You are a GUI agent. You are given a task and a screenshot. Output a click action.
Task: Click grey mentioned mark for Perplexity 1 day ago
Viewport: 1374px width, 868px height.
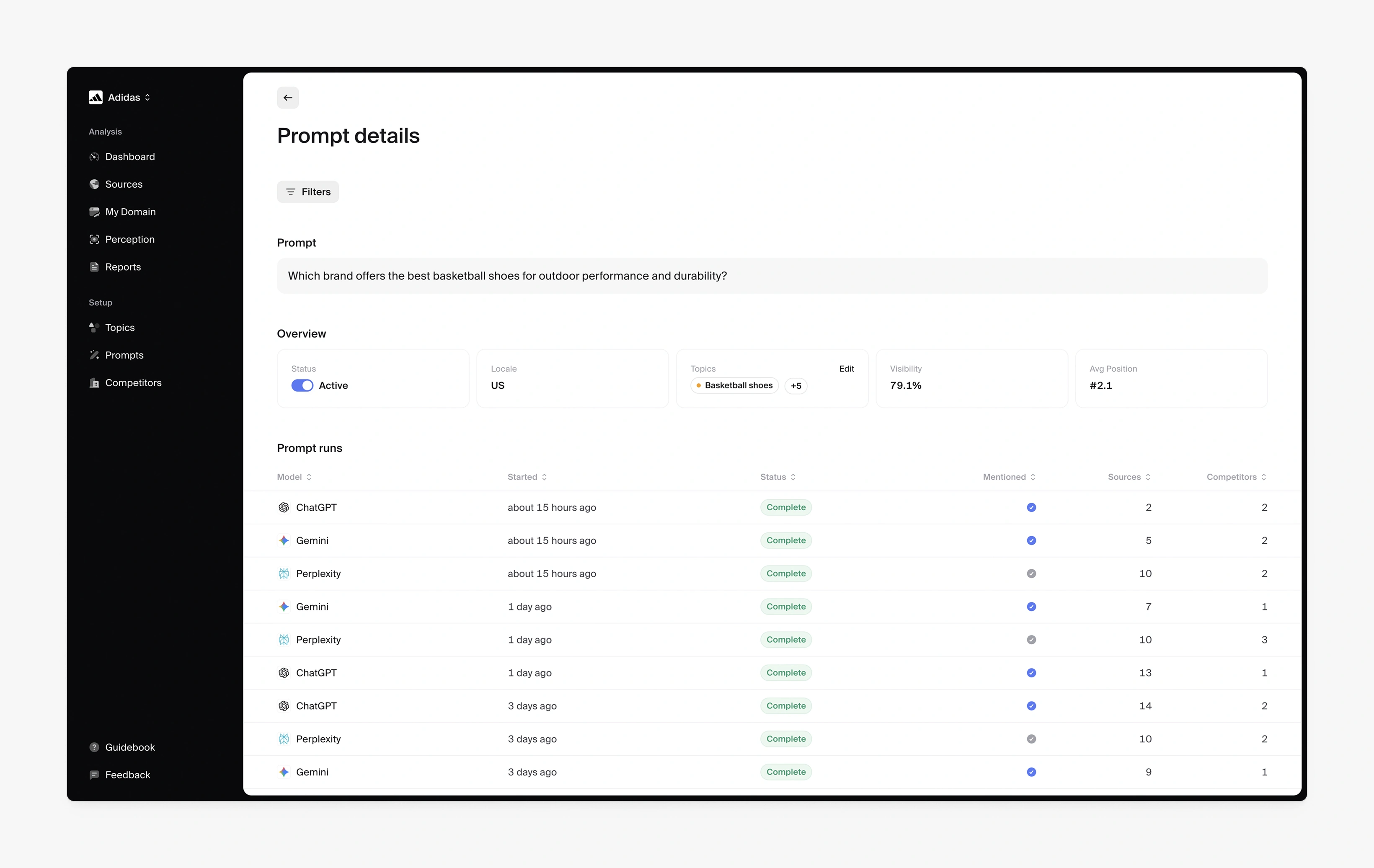[1031, 640]
